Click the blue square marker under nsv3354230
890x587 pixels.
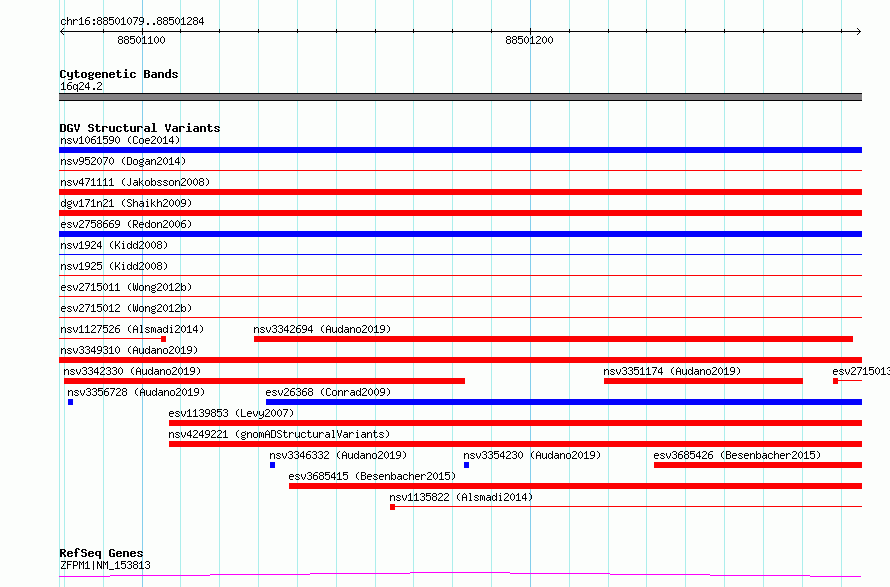[467, 466]
